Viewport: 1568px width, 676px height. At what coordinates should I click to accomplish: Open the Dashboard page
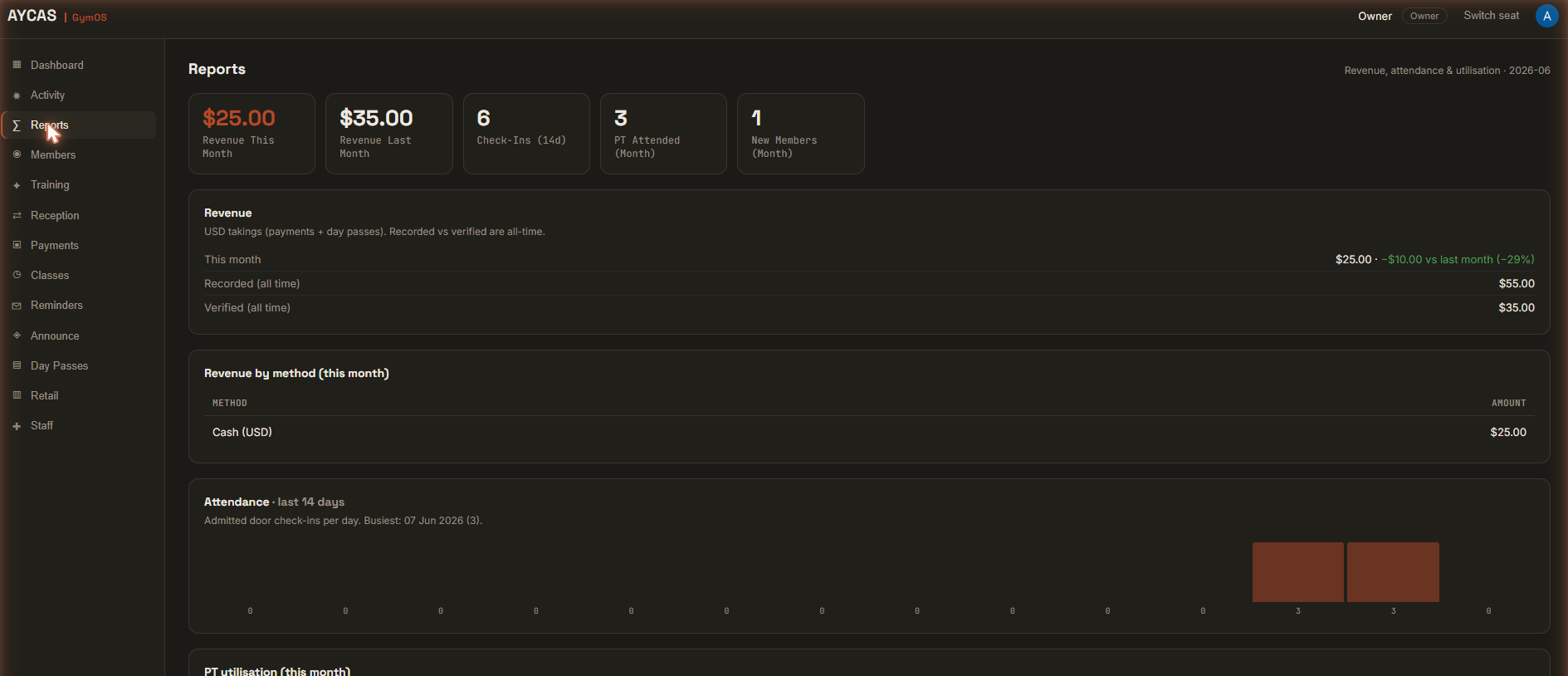[79, 65]
